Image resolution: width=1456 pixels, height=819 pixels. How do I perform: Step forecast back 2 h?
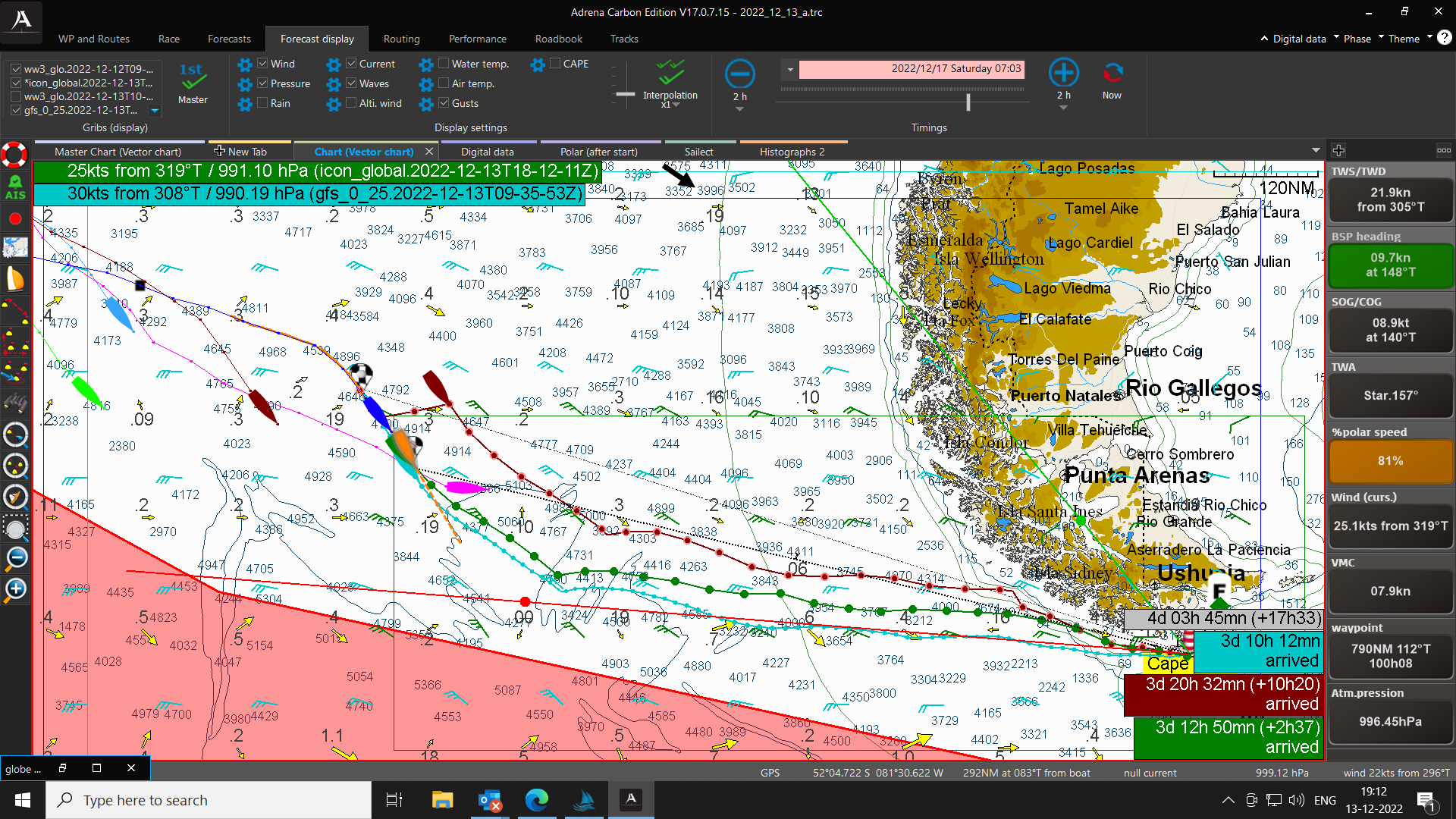(739, 74)
